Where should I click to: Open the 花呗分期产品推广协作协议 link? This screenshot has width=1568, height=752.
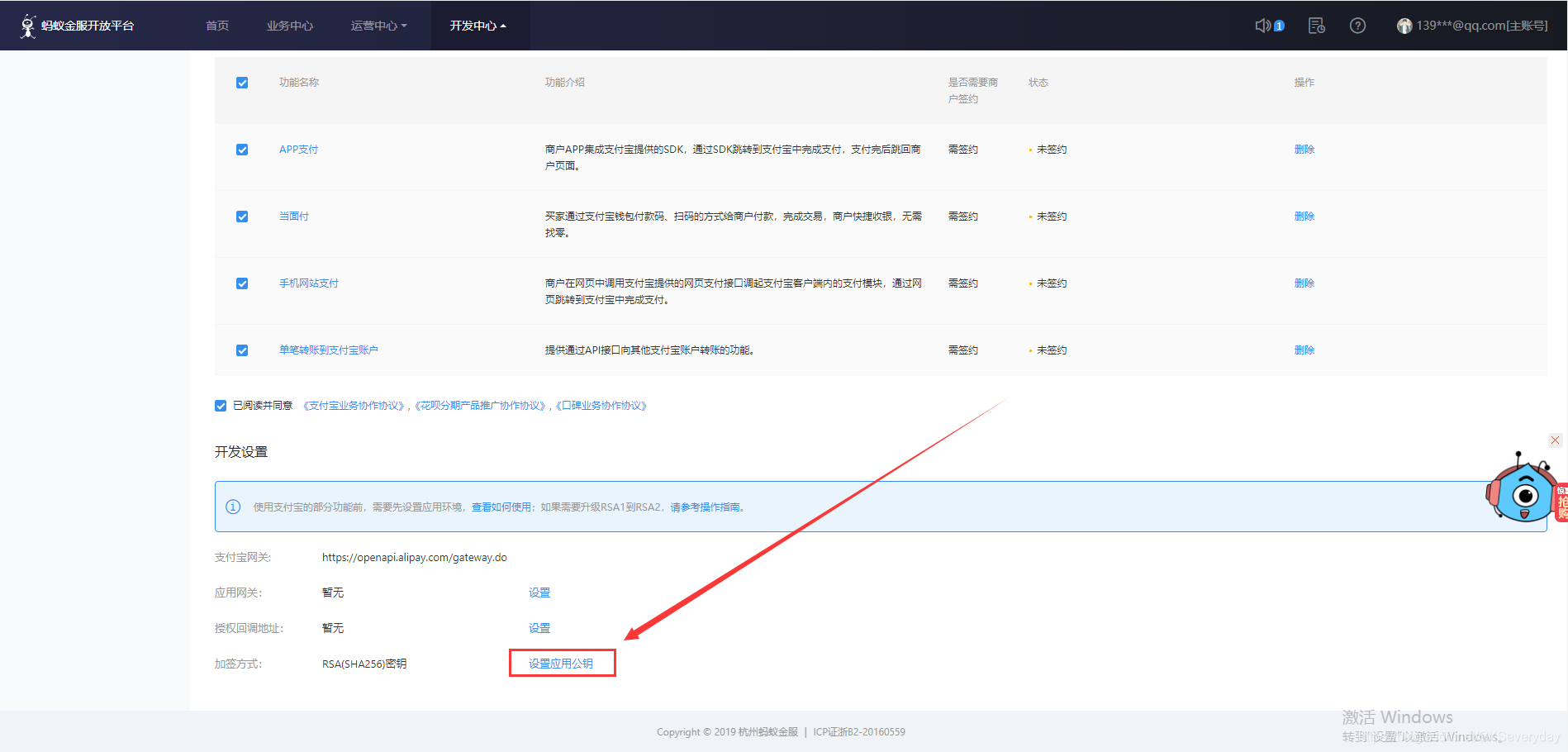(480, 406)
